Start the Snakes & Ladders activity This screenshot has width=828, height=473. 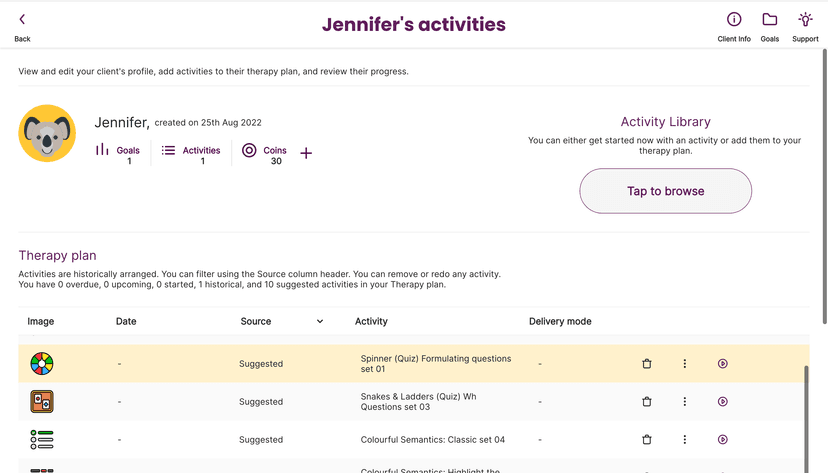tap(723, 402)
